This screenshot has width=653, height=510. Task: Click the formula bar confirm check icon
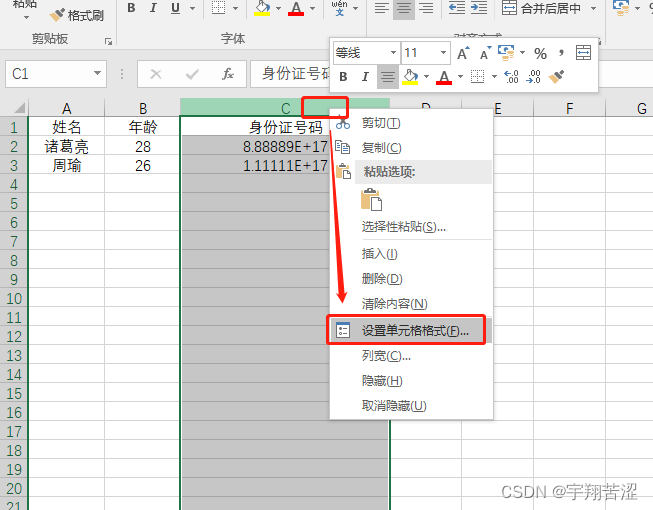192,74
